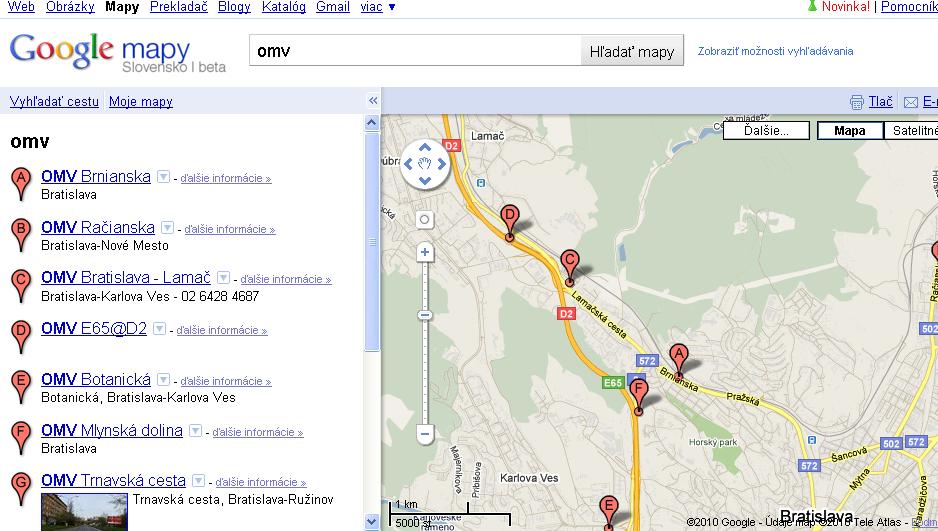
Task: Pan the map right with arrow
Action: [441, 164]
